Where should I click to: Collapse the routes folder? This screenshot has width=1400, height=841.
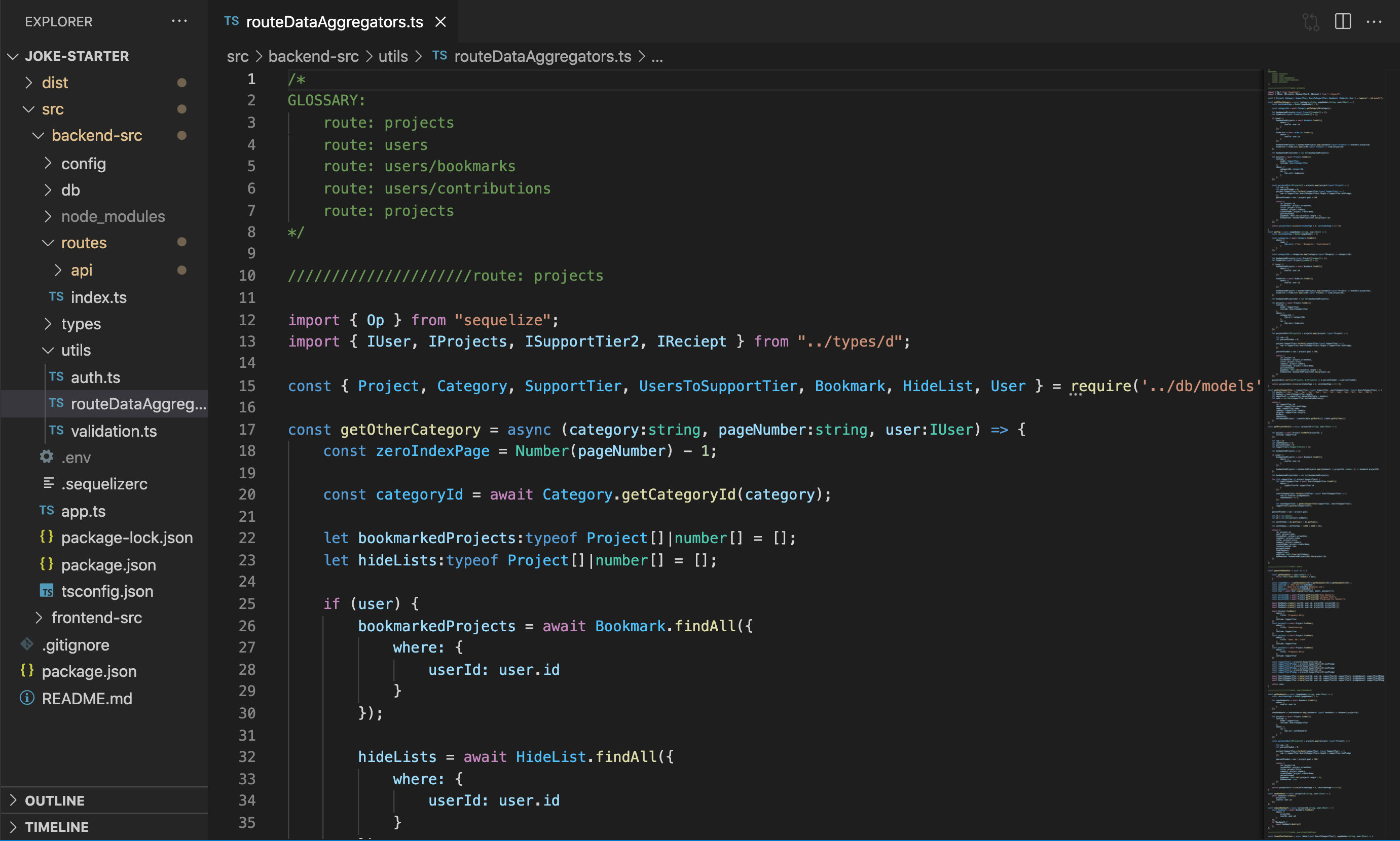coord(83,243)
